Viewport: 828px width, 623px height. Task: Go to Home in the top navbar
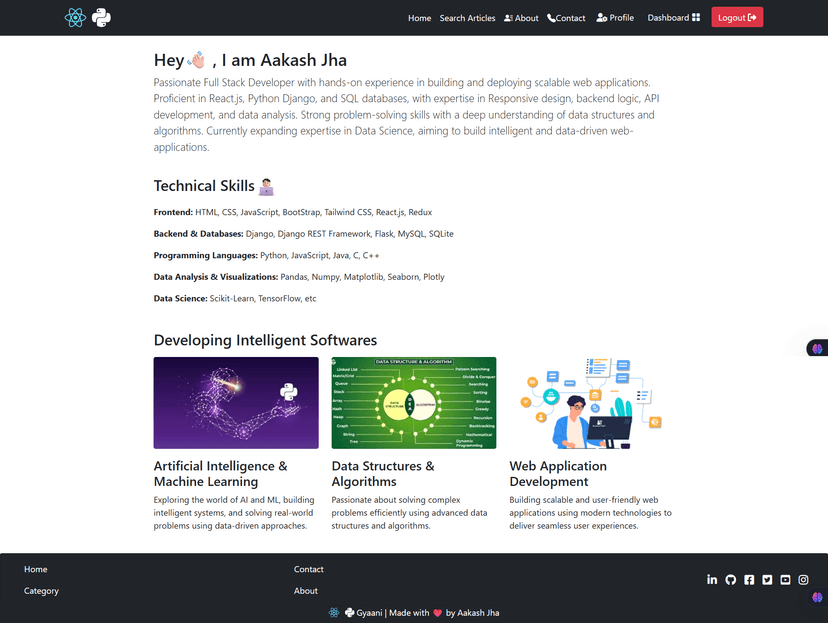[419, 18]
